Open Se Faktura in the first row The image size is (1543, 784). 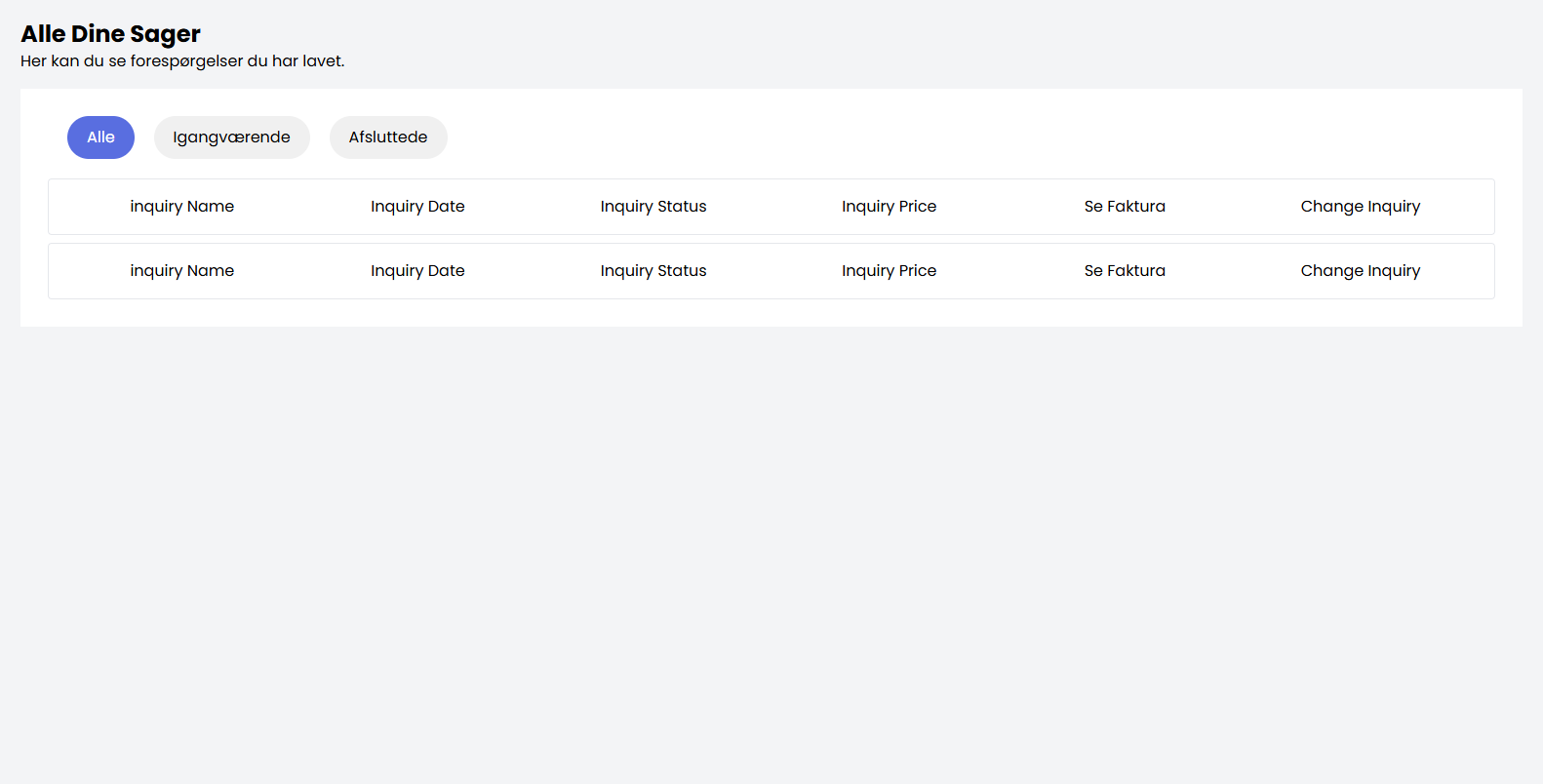coord(1125,207)
